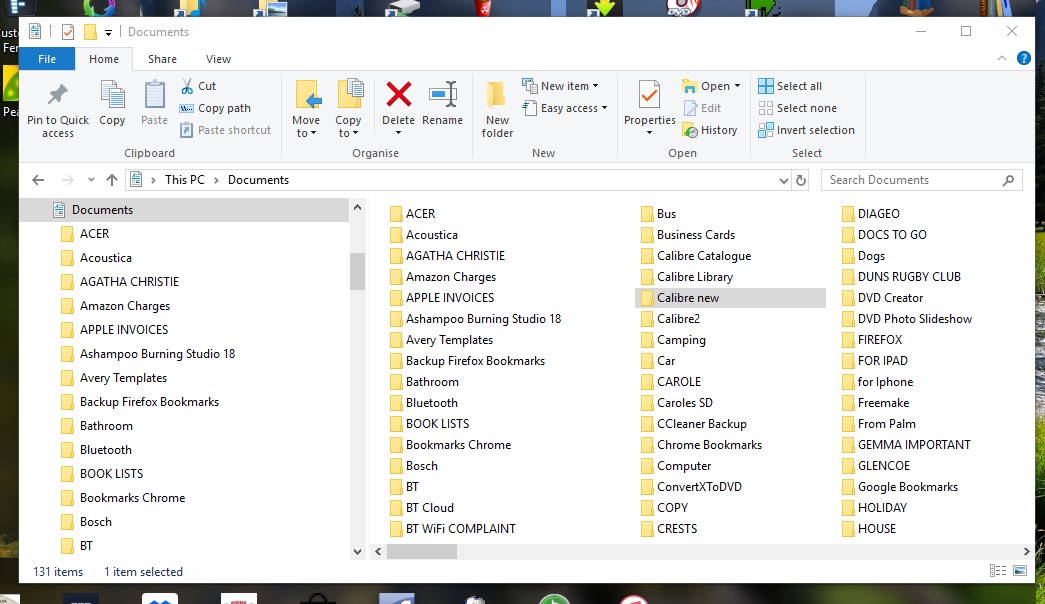Click the horizontal scrollbar thumb
The height and width of the screenshot is (604, 1045).
pyautogui.click(x=422, y=551)
